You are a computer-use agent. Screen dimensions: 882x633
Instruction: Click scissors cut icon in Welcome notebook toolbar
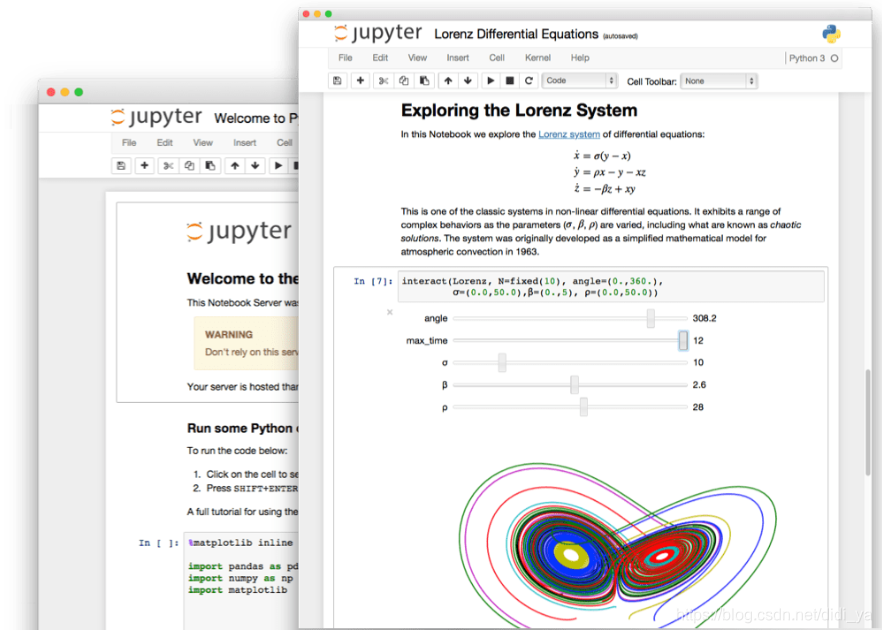click(x=168, y=165)
